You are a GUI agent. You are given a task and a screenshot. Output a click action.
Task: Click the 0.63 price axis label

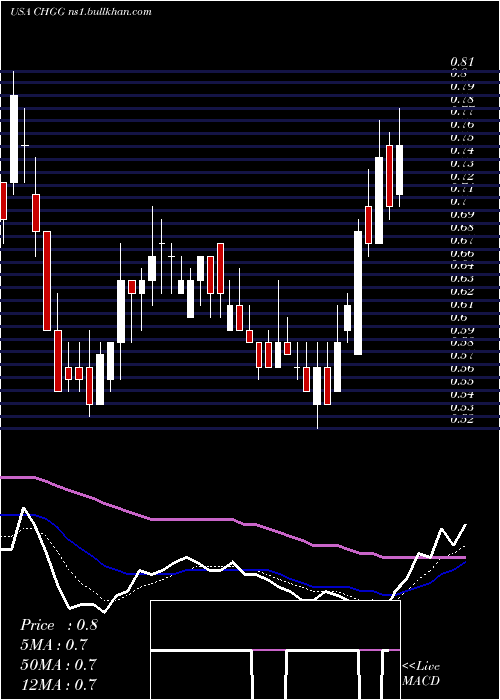tap(462, 279)
